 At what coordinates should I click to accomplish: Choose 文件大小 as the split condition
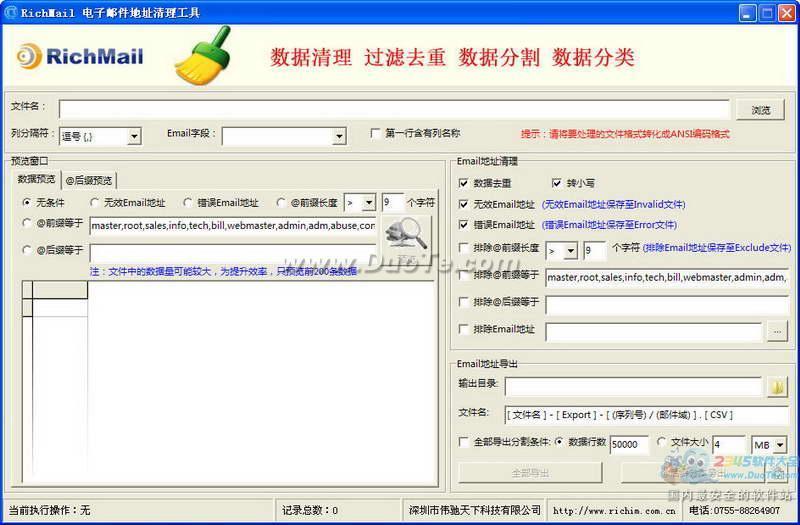(660, 442)
